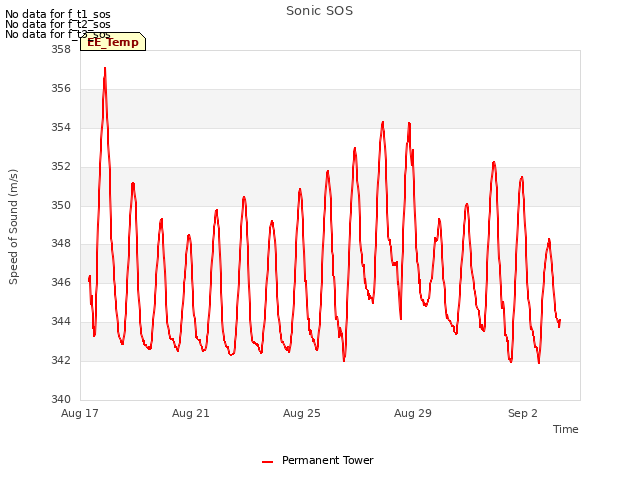Click the Sep 2 x-axis label
Viewport: 640px width, 480px height.
(522, 413)
